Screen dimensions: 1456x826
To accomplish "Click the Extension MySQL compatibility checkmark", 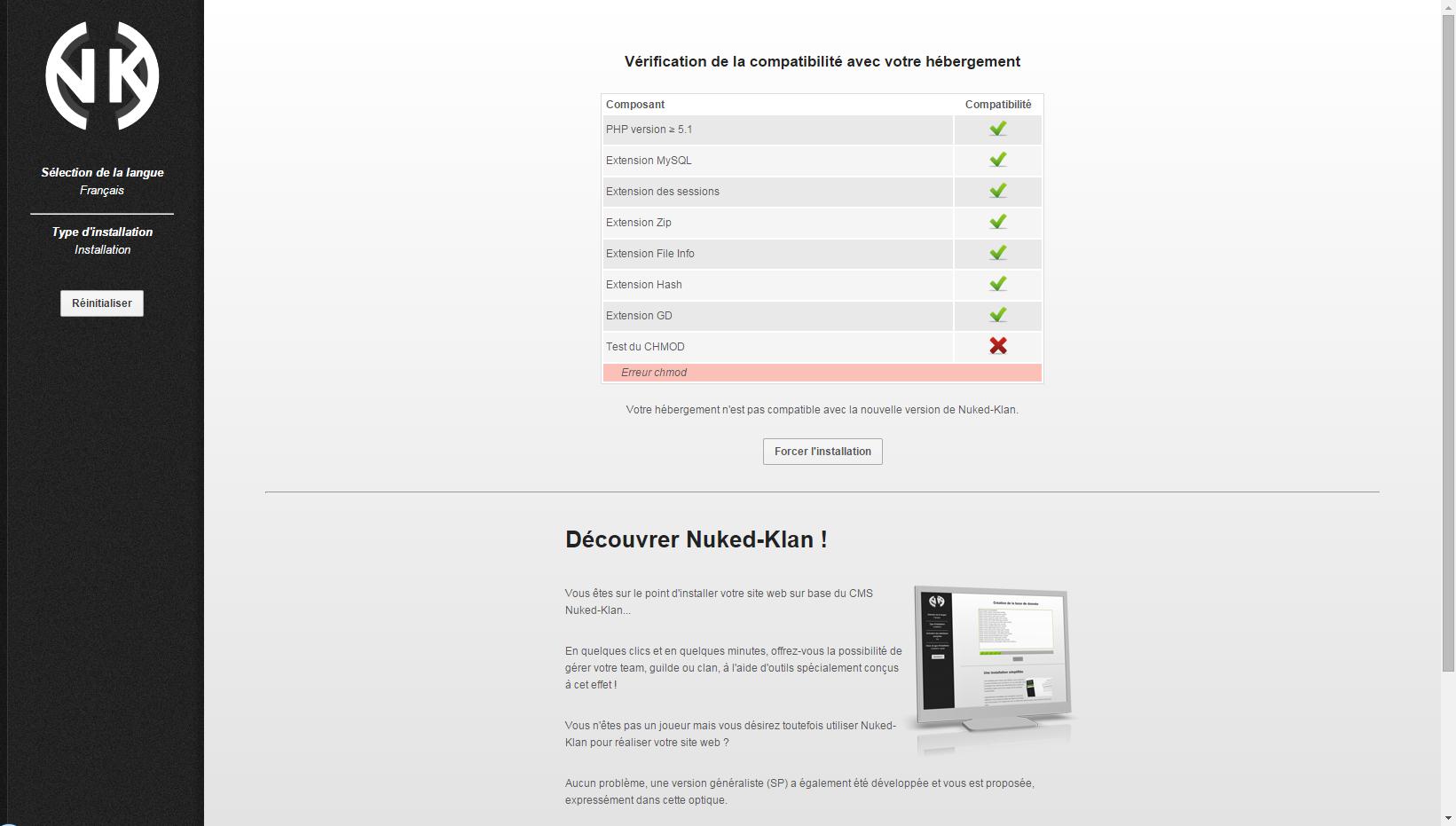I will click(x=997, y=161).
